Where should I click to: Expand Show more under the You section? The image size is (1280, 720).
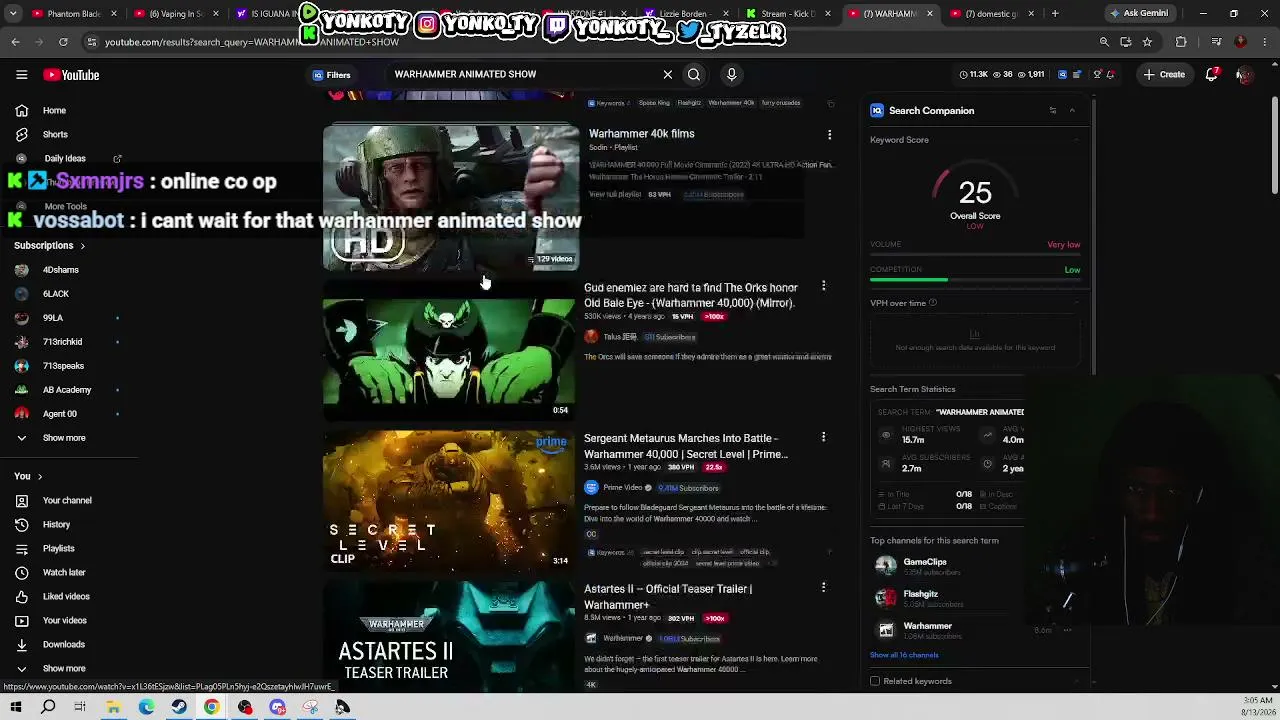64,669
